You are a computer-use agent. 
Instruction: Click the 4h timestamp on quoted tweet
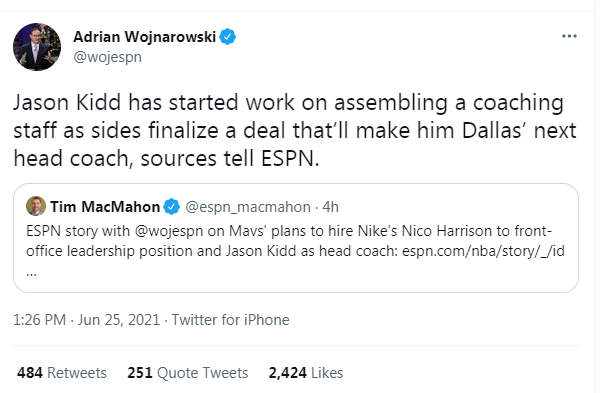[x=331, y=207]
